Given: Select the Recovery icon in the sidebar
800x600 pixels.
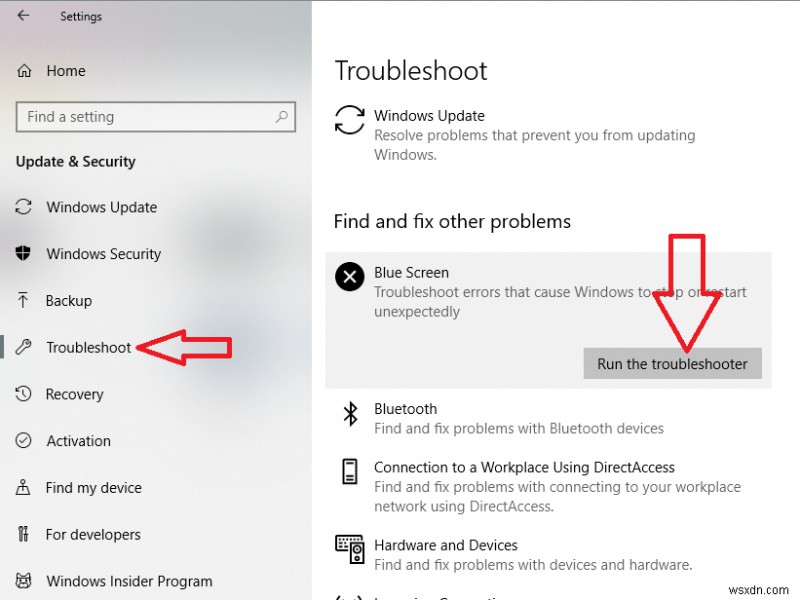Looking at the screenshot, I should pyautogui.click(x=23, y=394).
